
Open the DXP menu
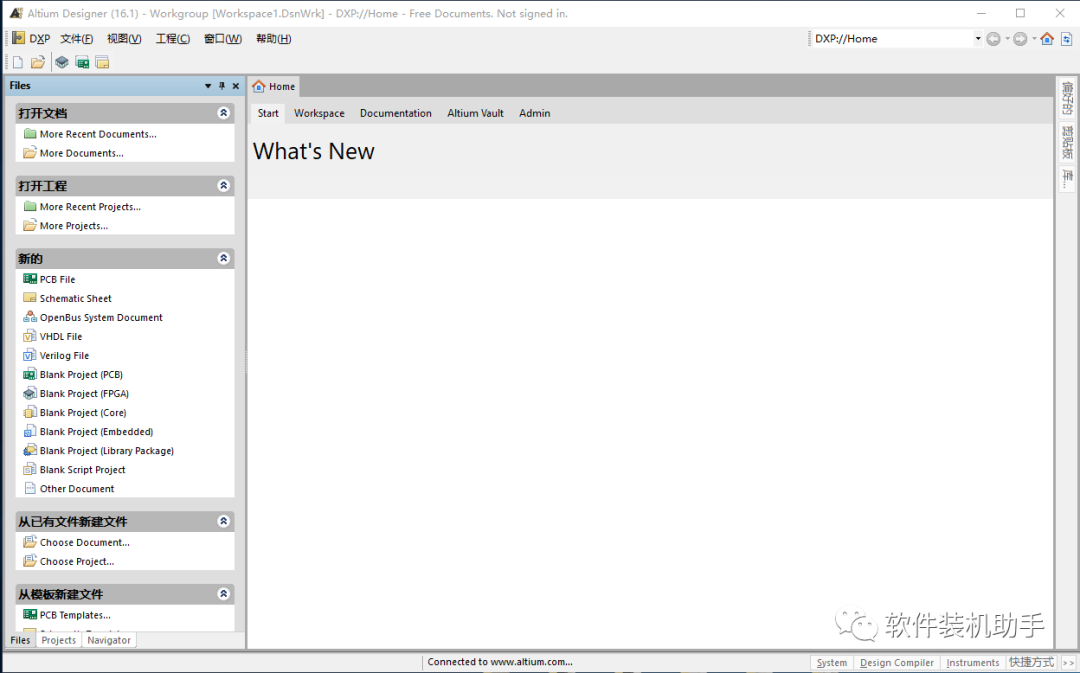coord(39,39)
